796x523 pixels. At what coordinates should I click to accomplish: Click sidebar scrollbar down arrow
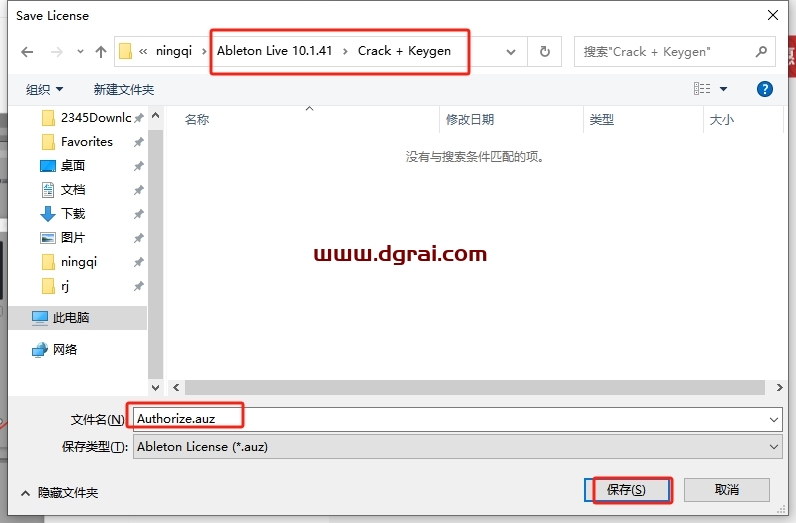(156, 387)
